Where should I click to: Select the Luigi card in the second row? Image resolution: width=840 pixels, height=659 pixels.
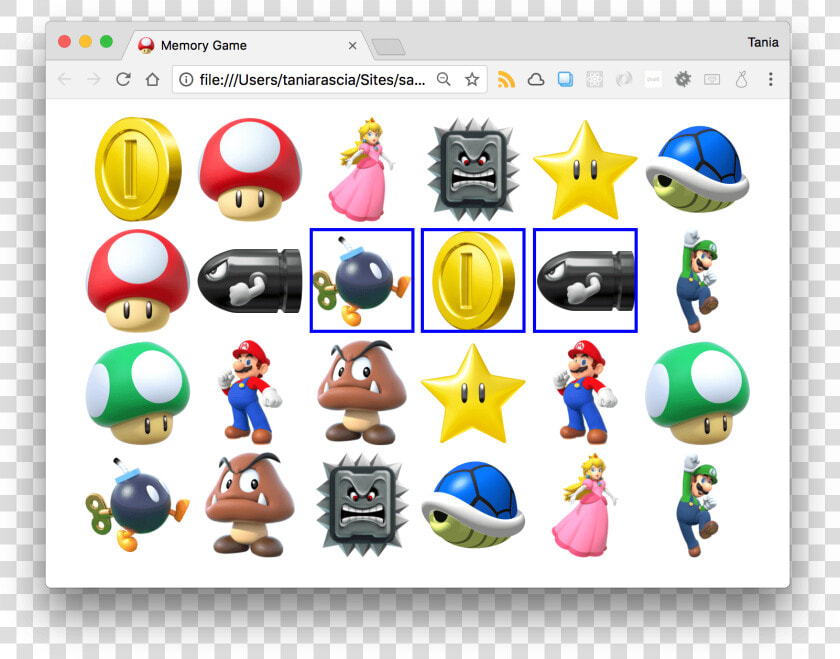(x=697, y=281)
